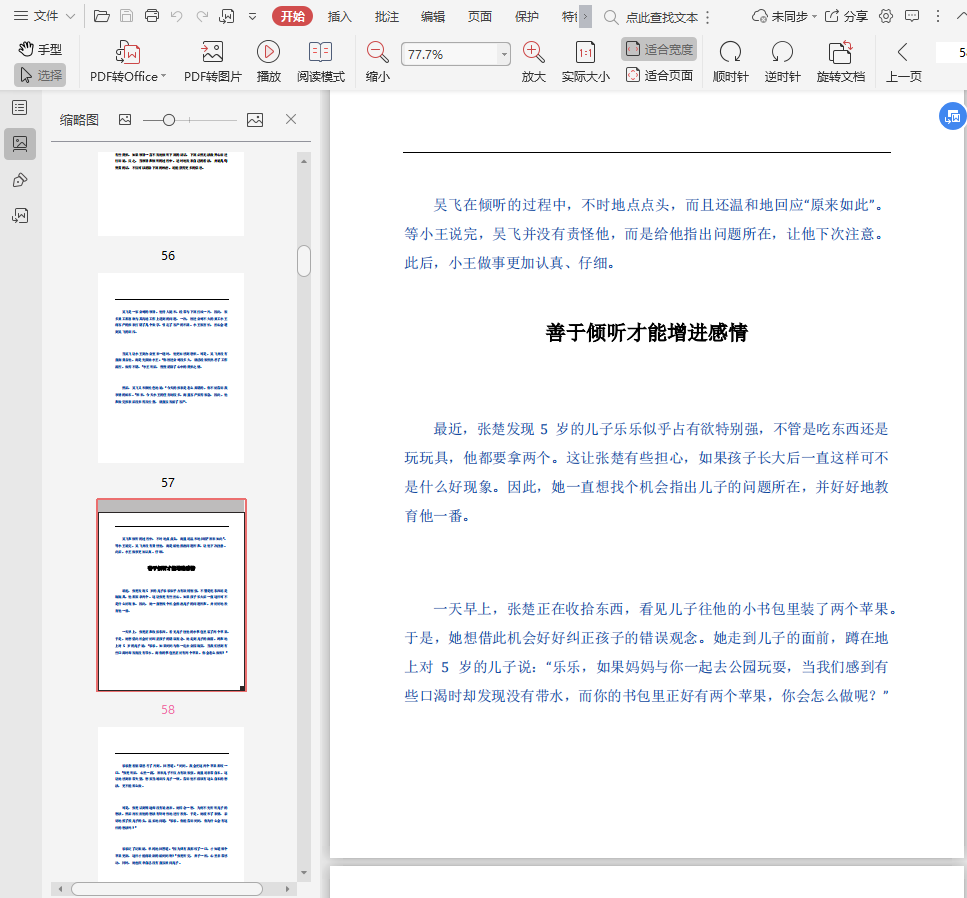Toggle the 适合页面 fit page option
This screenshot has width=967, height=898.
(659, 75)
